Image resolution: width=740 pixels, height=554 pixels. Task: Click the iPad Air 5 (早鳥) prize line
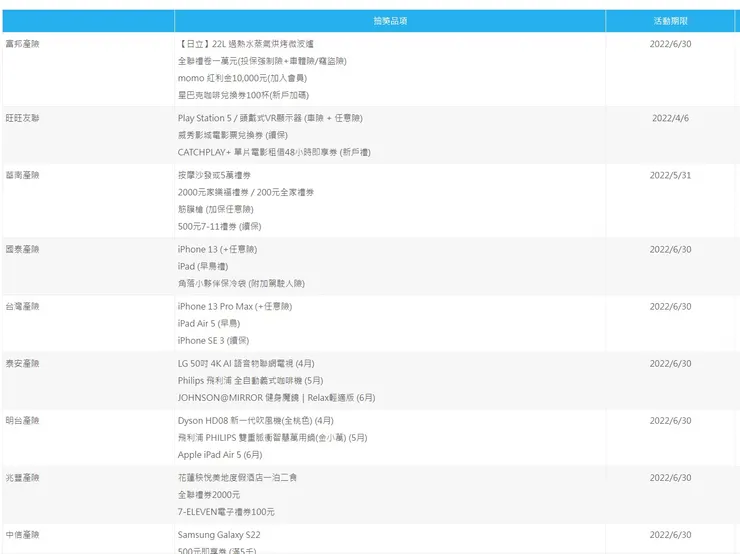(x=209, y=323)
